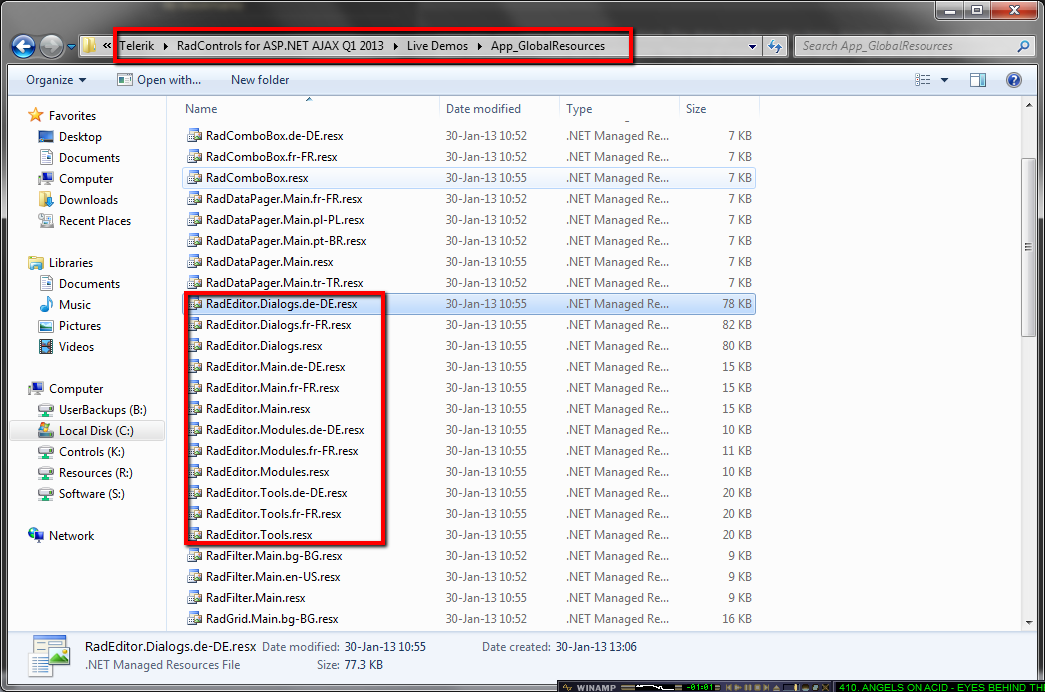Open the Organize menu
1045x692 pixels.
(x=56, y=80)
